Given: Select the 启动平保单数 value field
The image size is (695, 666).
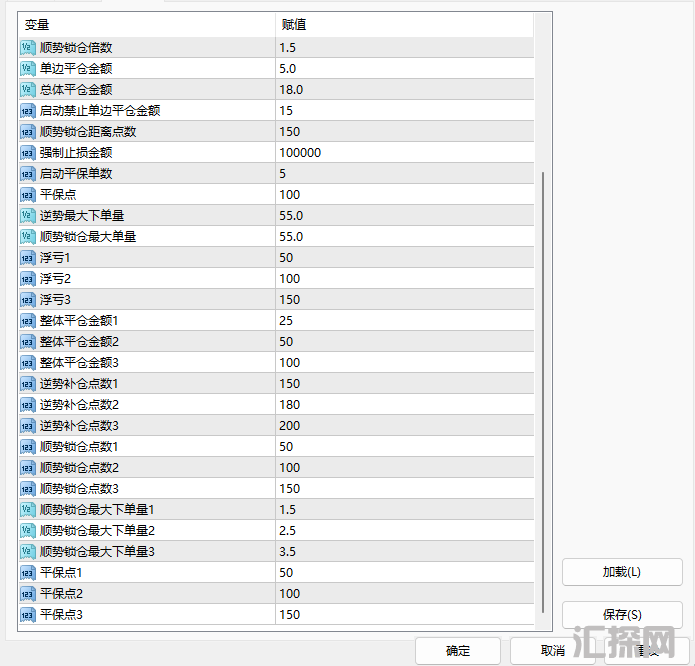Looking at the screenshot, I should 404,174.
